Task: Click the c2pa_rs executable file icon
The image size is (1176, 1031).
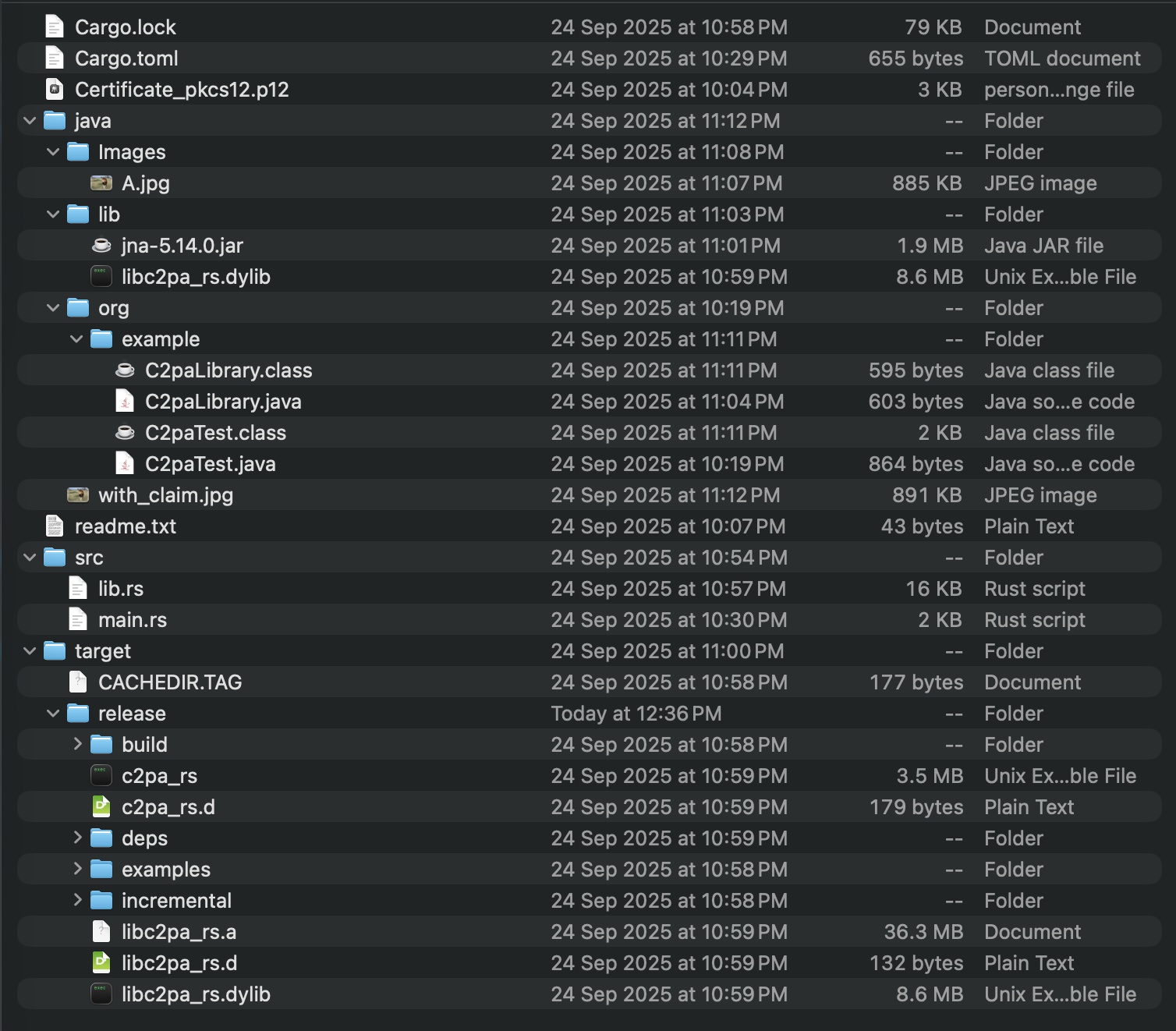Action: click(x=101, y=776)
